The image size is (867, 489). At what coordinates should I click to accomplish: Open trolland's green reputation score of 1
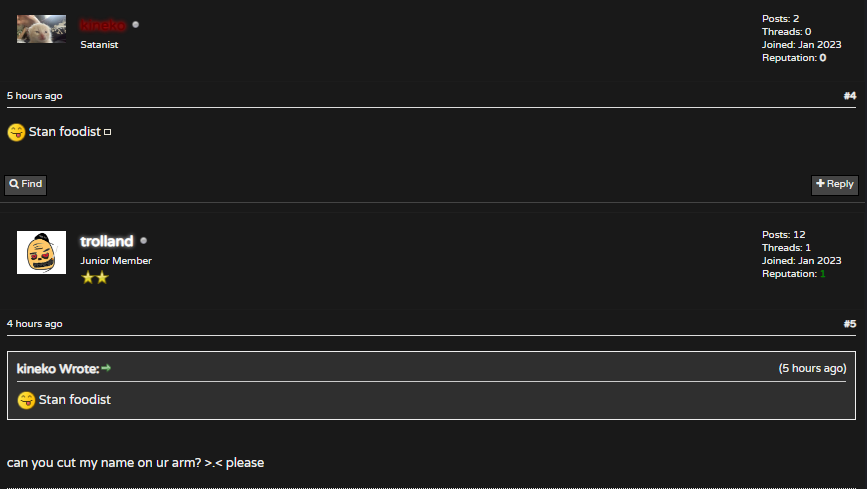tap(823, 274)
